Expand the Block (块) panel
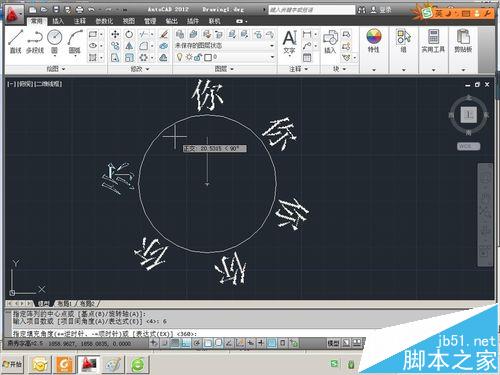This screenshot has width=500, height=375. point(340,69)
